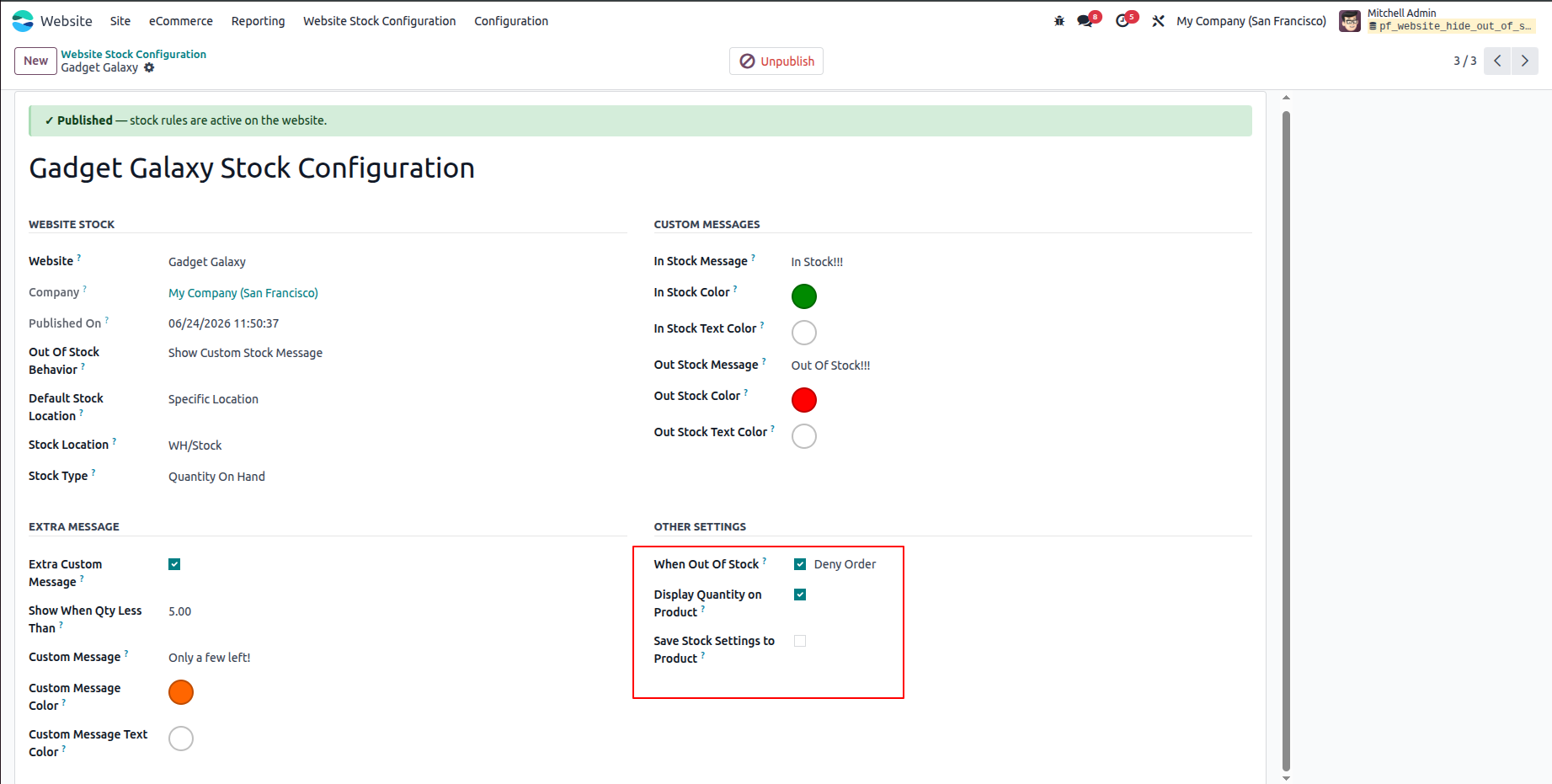Pick the red Out Stock Color swatch
Screen dimensions: 1552x784
tap(804, 400)
